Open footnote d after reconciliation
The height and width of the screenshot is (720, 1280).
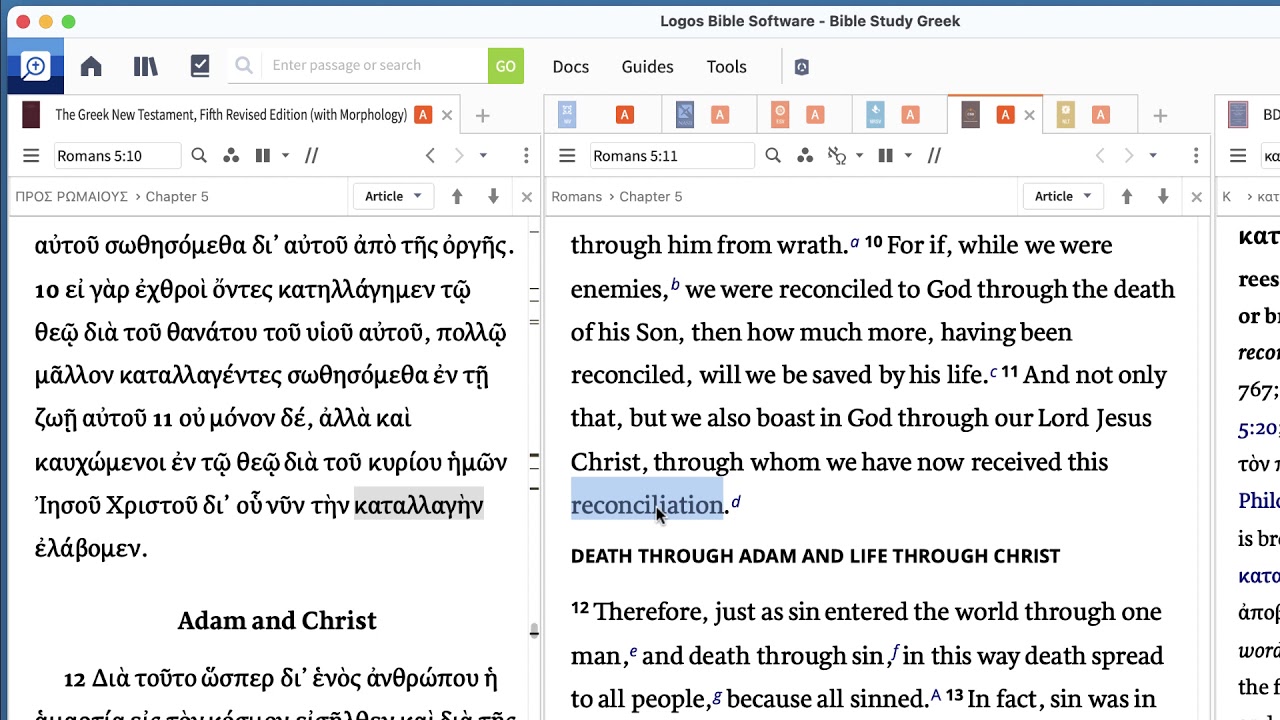coord(736,501)
